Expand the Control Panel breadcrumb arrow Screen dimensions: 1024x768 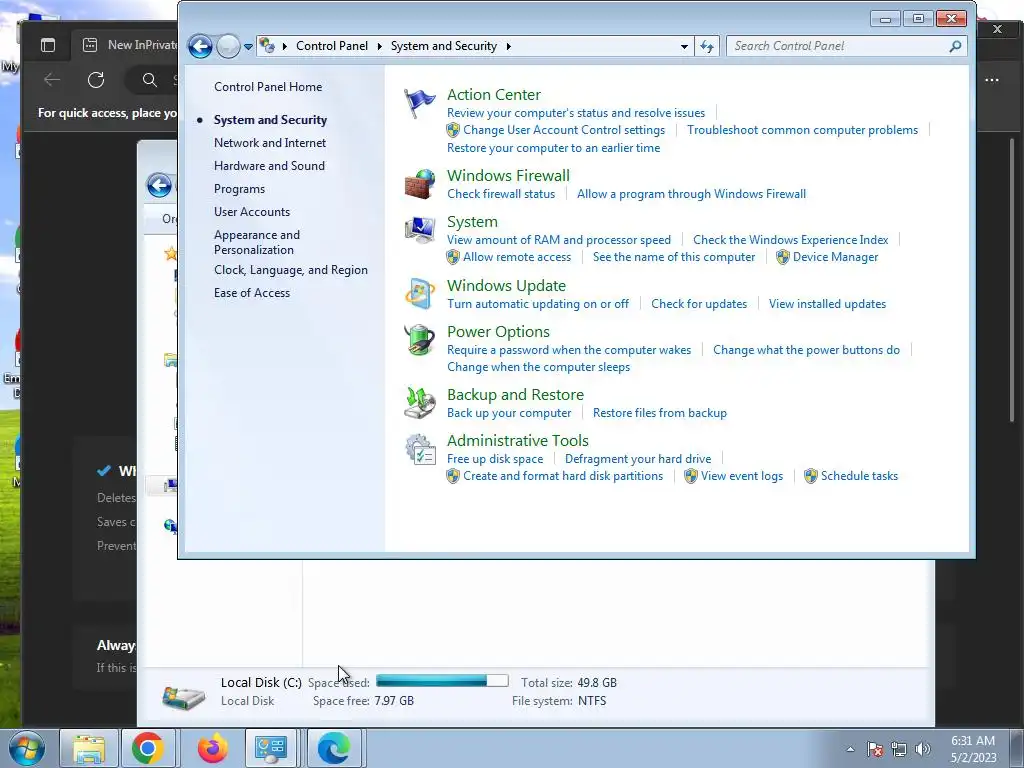pyautogui.click(x=379, y=46)
